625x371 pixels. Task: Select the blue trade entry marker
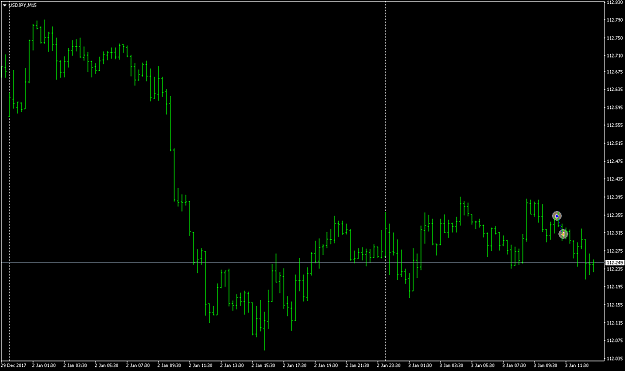(x=557, y=216)
